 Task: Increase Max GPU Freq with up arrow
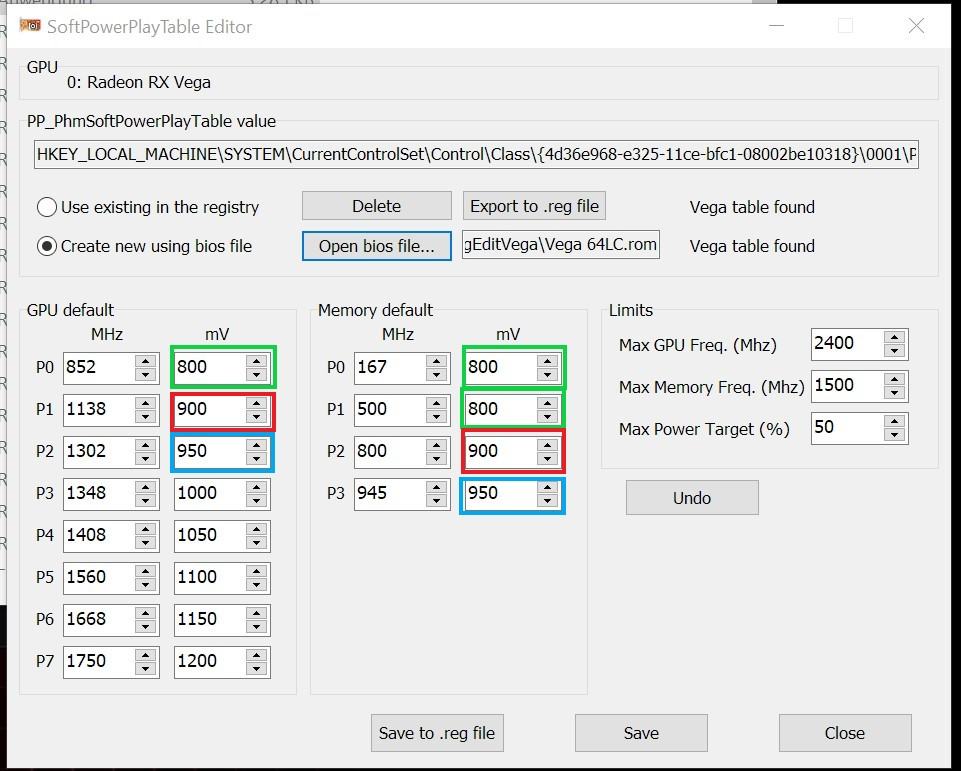point(895,337)
